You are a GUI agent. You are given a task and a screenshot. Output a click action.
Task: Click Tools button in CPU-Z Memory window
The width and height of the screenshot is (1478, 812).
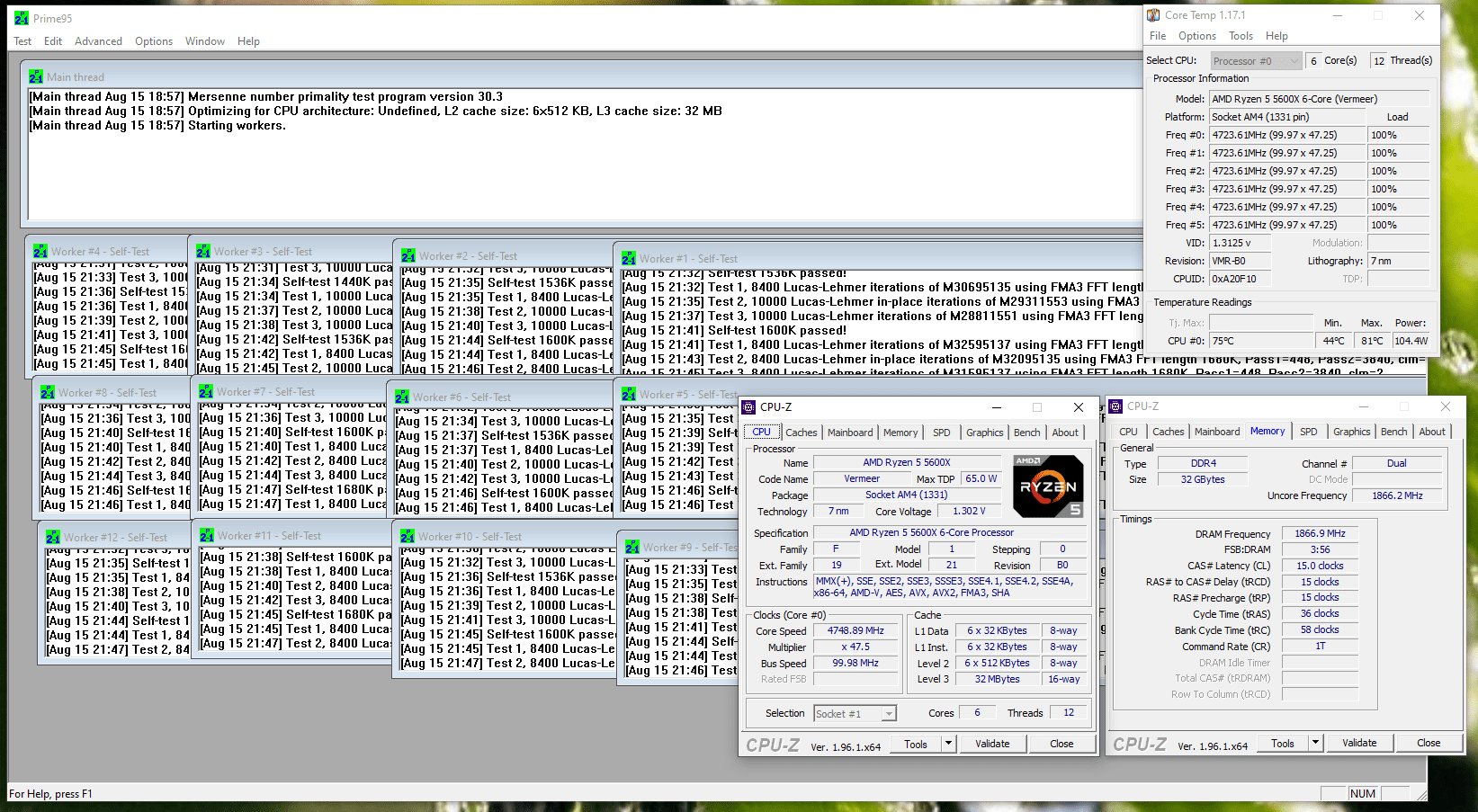[x=1283, y=743]
